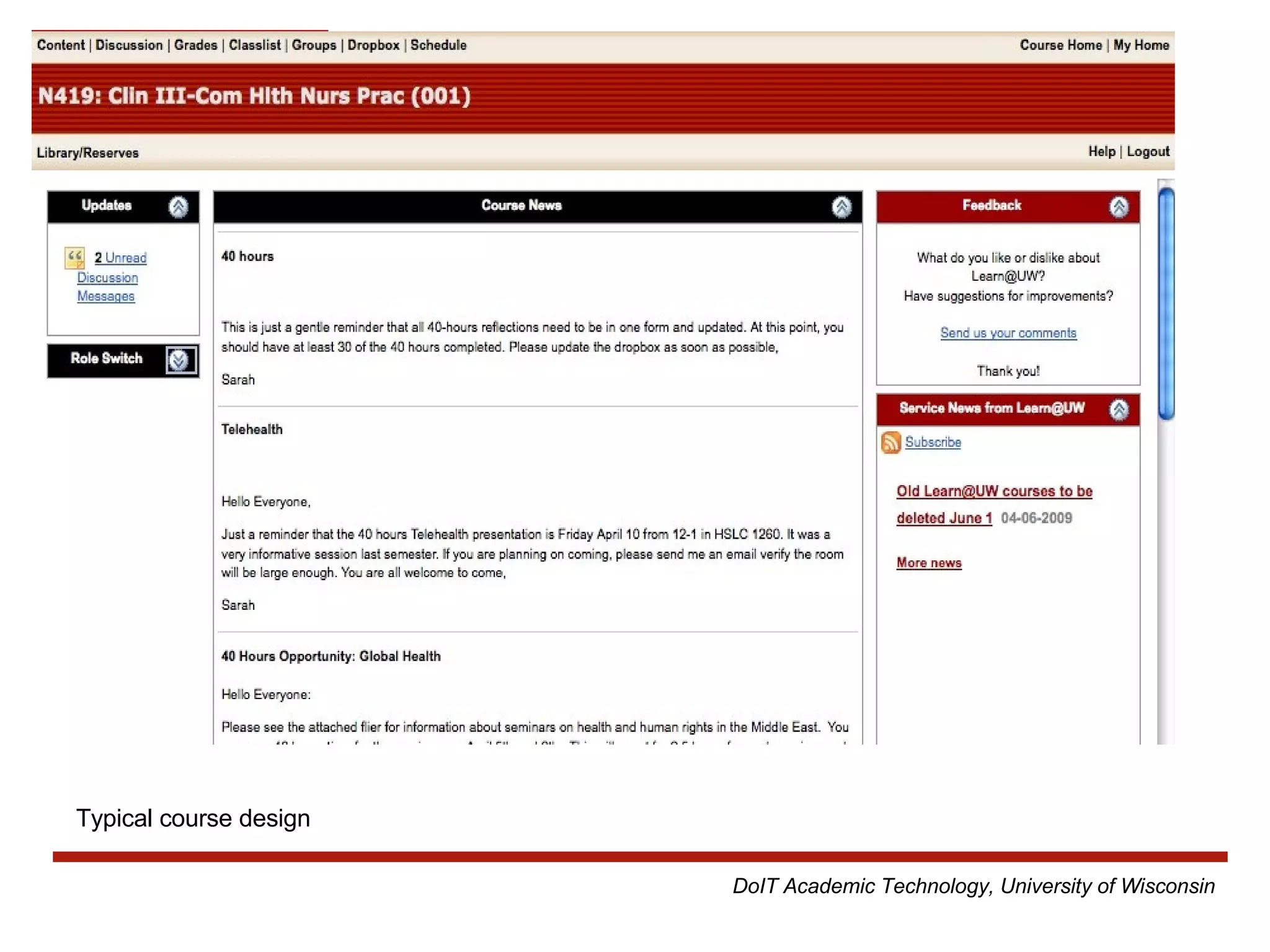Collapse the Feedback widget
Viewport: 1270px width, 952px height.
(1119, 206)
